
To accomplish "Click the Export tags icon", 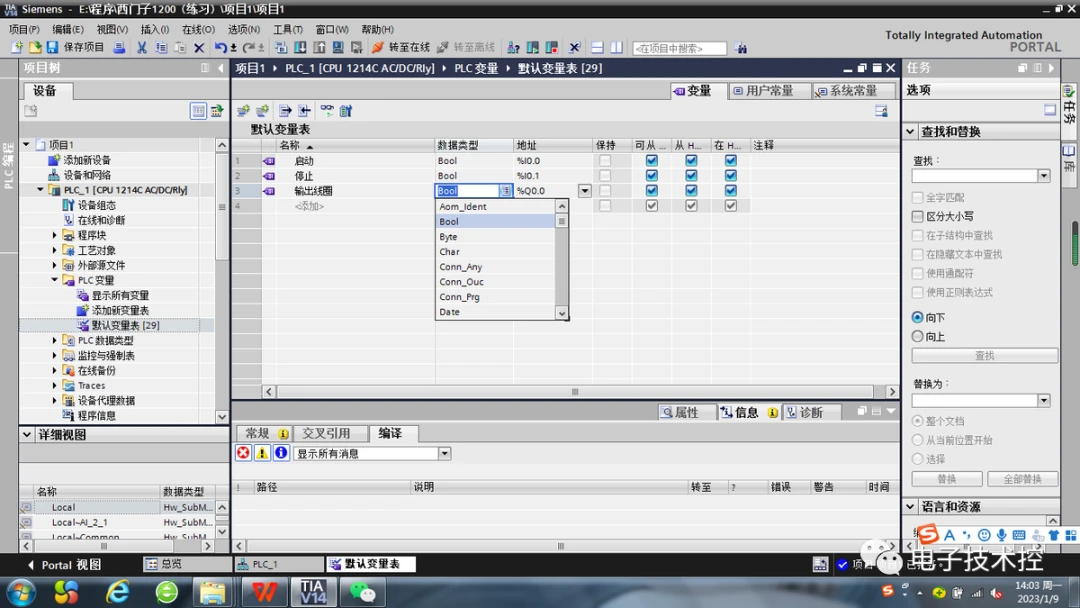I will tap(285, 111).
